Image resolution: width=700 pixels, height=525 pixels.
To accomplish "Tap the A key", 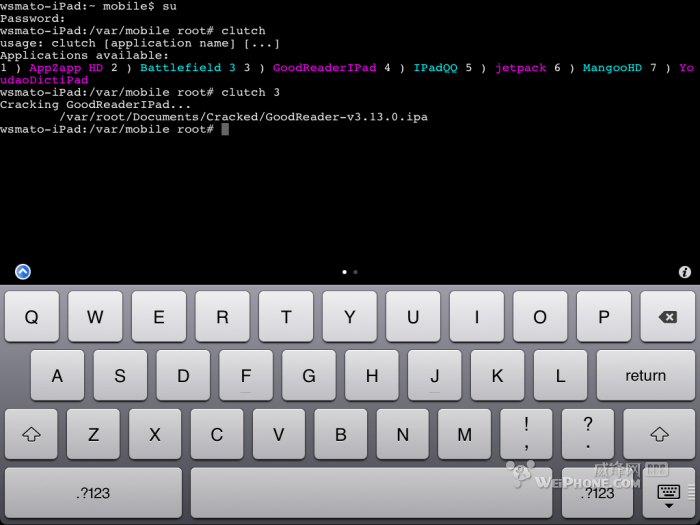I will (x=57, y=375).
